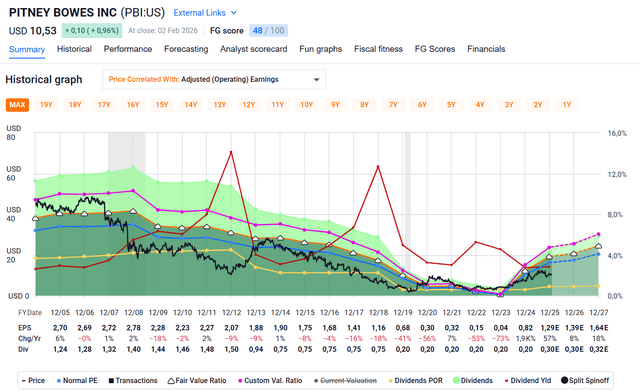The image size is (640, 392).
Task: Select the 9Y time range
Action: (x=336, y=105)
